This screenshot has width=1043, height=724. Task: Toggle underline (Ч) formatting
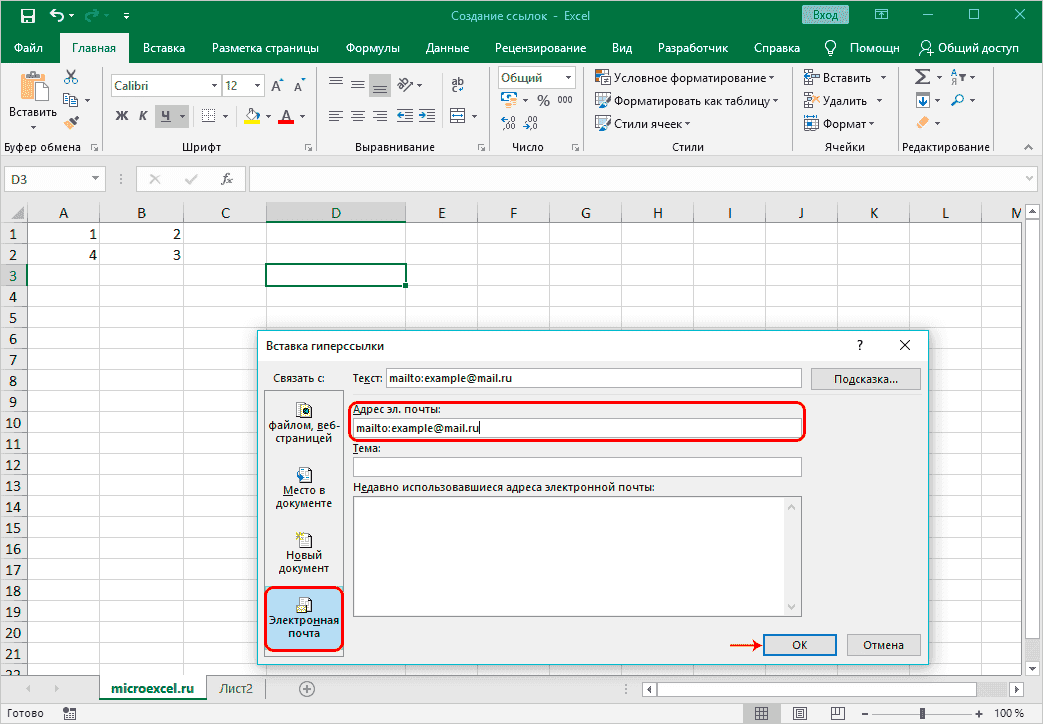[x=166, y=116]
